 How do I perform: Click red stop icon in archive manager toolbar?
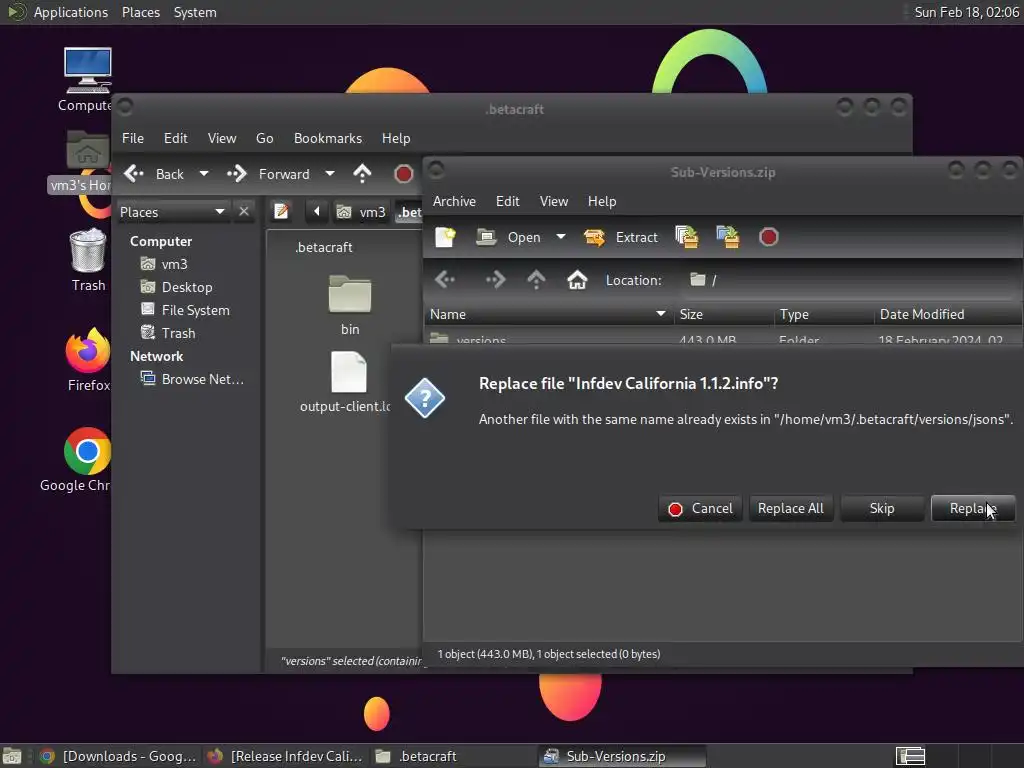coord(769,237)
